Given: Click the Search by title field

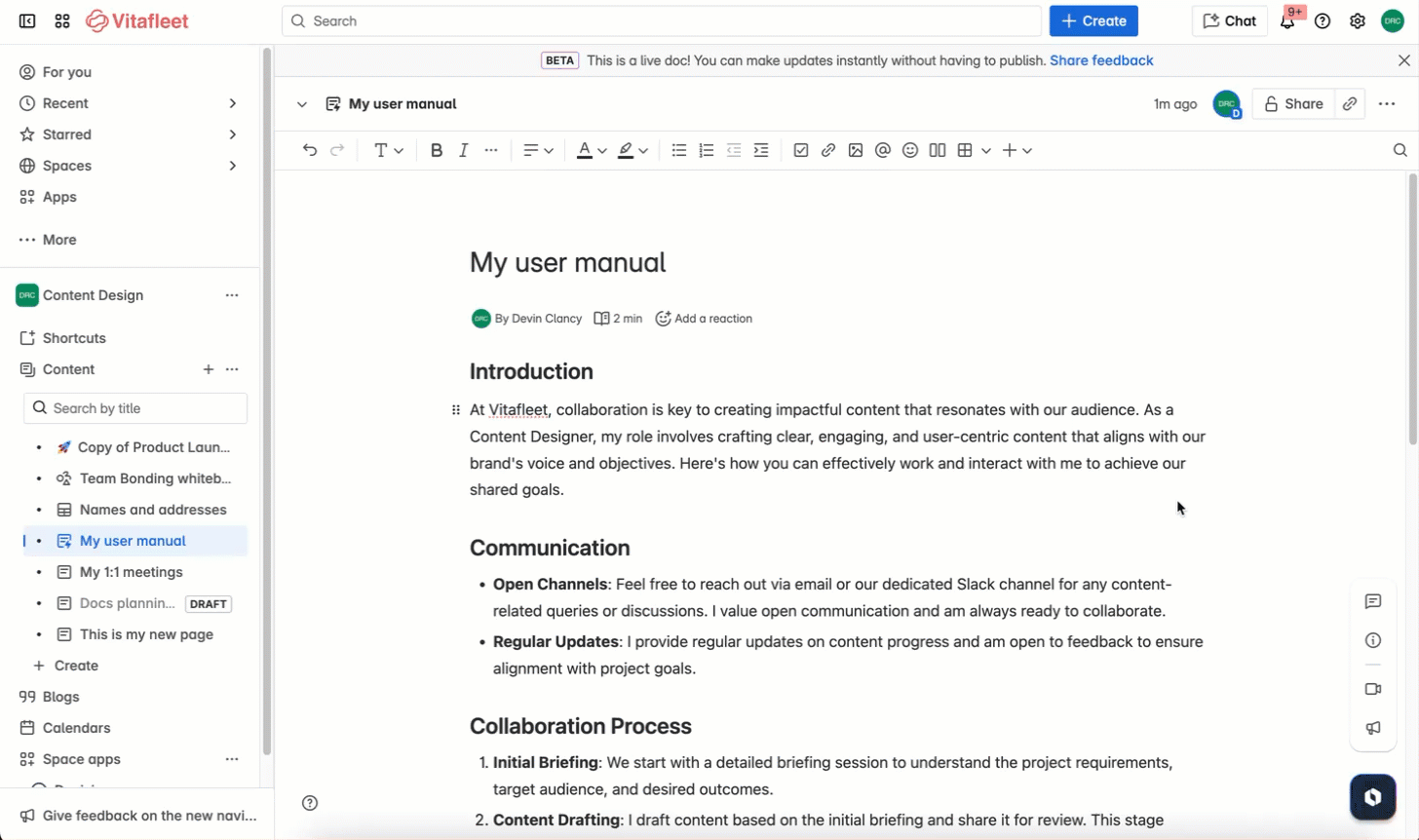Looking at the screenshot, I should [135, 408].
